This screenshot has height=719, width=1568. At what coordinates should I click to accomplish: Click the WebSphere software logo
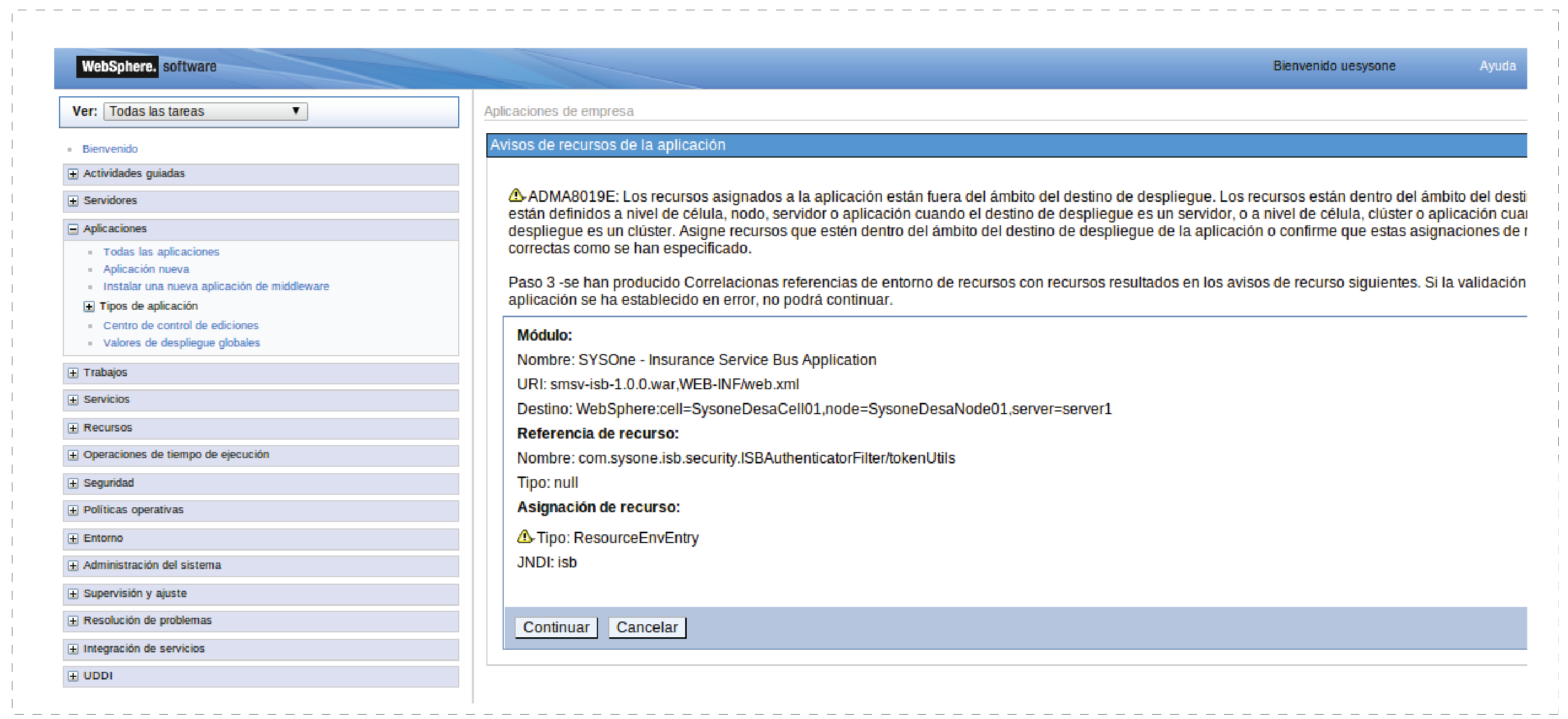point(146,66)
